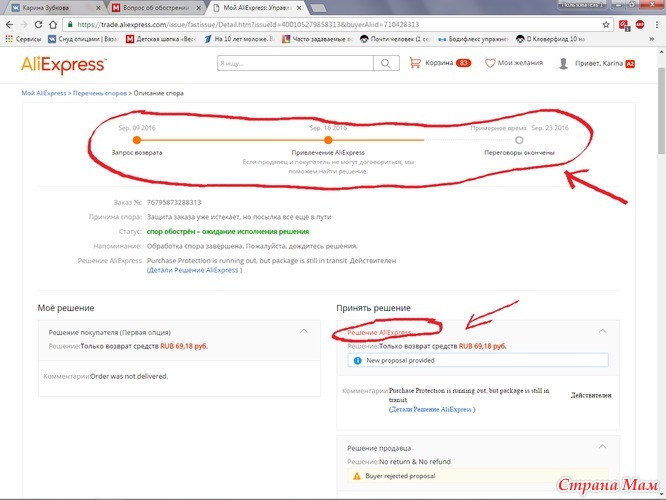Image resolution: width=666 pixels, height=500 pixels.
Task: Click 'No return & No refund' text
Action: pyautogui.click(x=415, y=461)
